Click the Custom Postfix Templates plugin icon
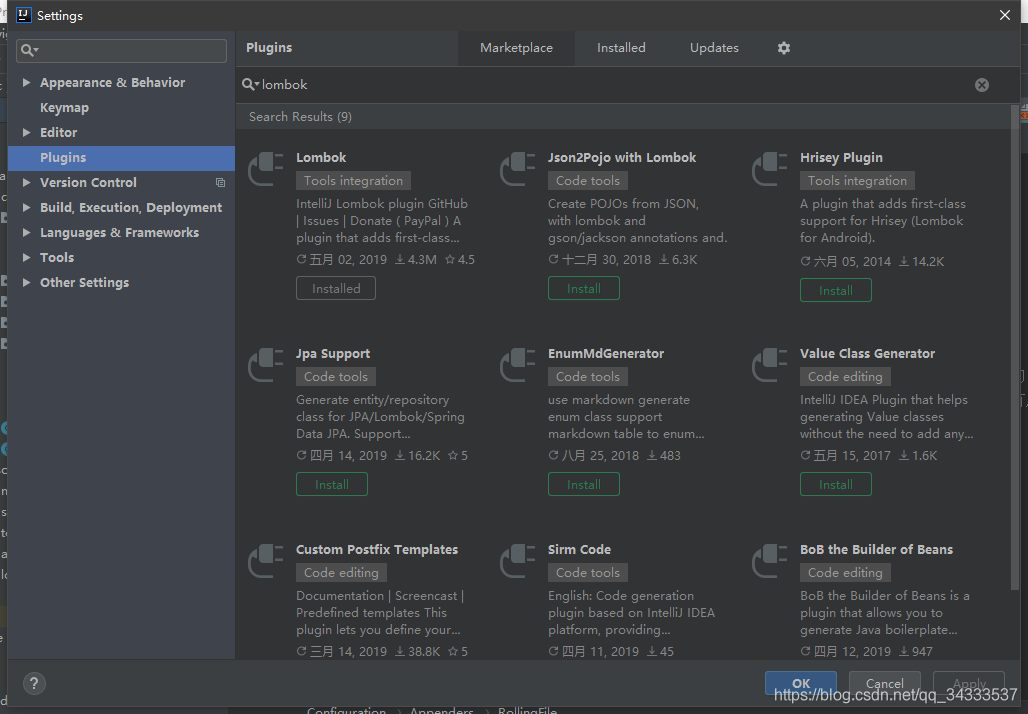 (266, 561)
